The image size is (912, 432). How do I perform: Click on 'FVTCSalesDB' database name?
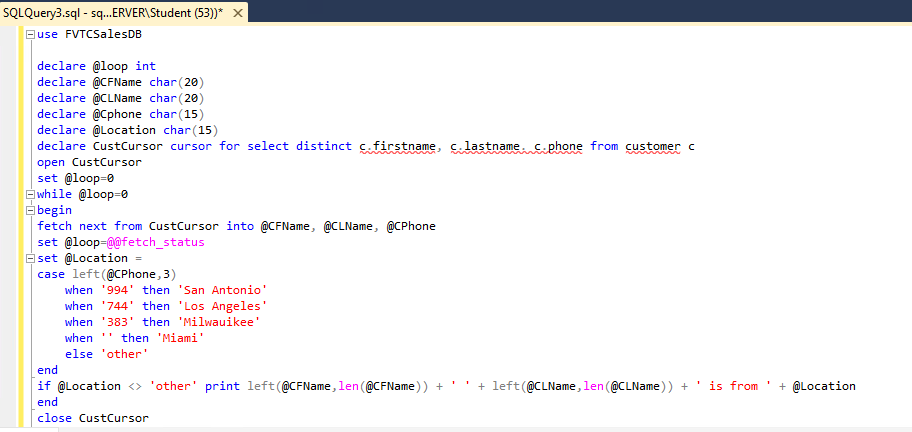(103, 34)
